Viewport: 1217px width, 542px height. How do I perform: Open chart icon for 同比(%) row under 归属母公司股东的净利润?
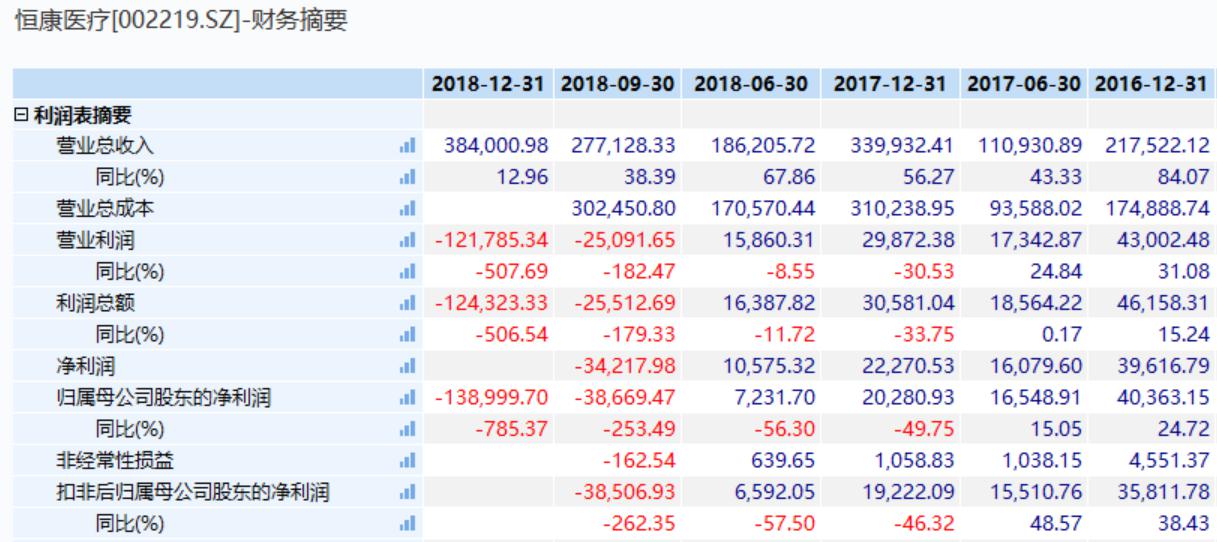pos(407,431)
